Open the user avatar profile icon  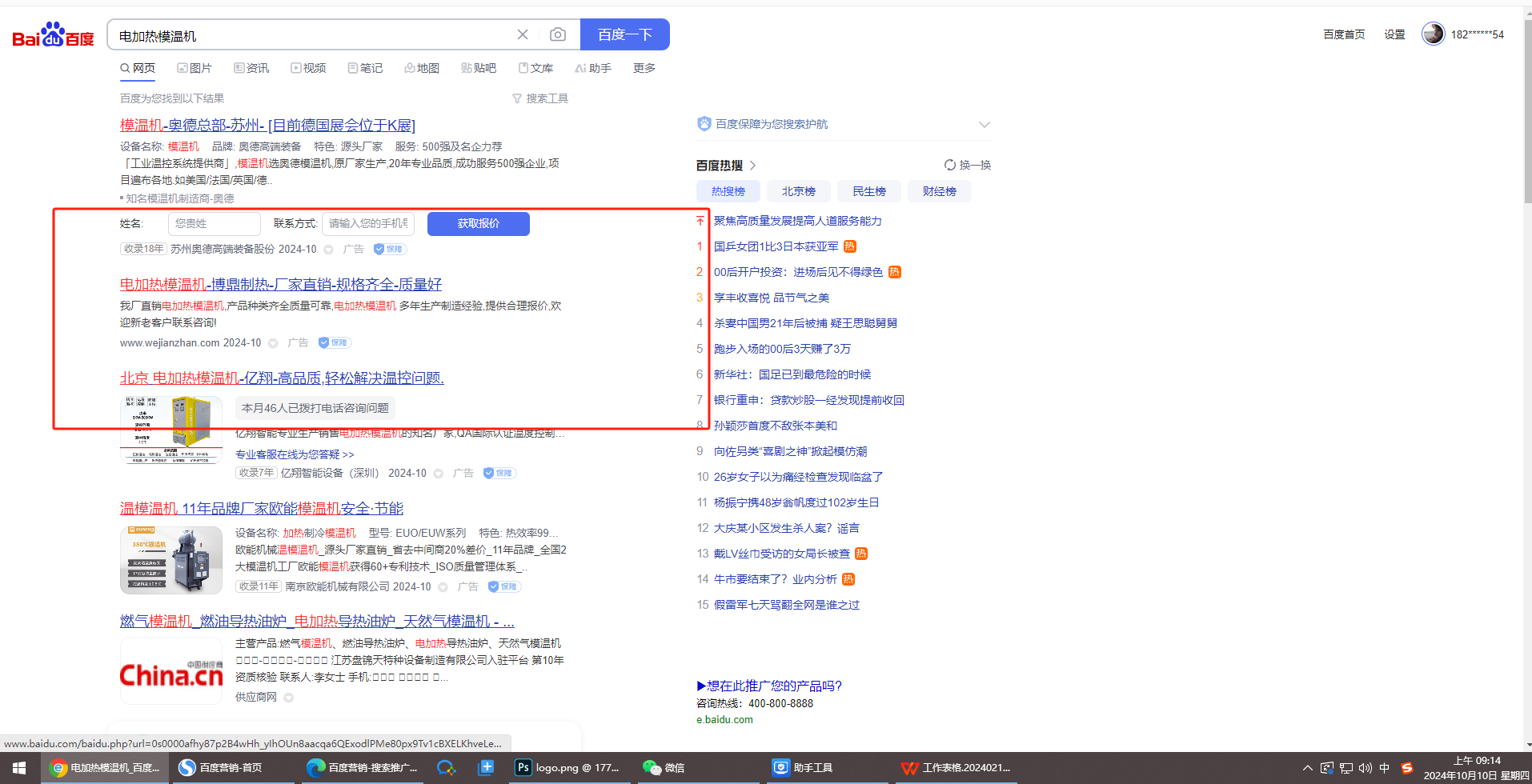pos(1433,34)
